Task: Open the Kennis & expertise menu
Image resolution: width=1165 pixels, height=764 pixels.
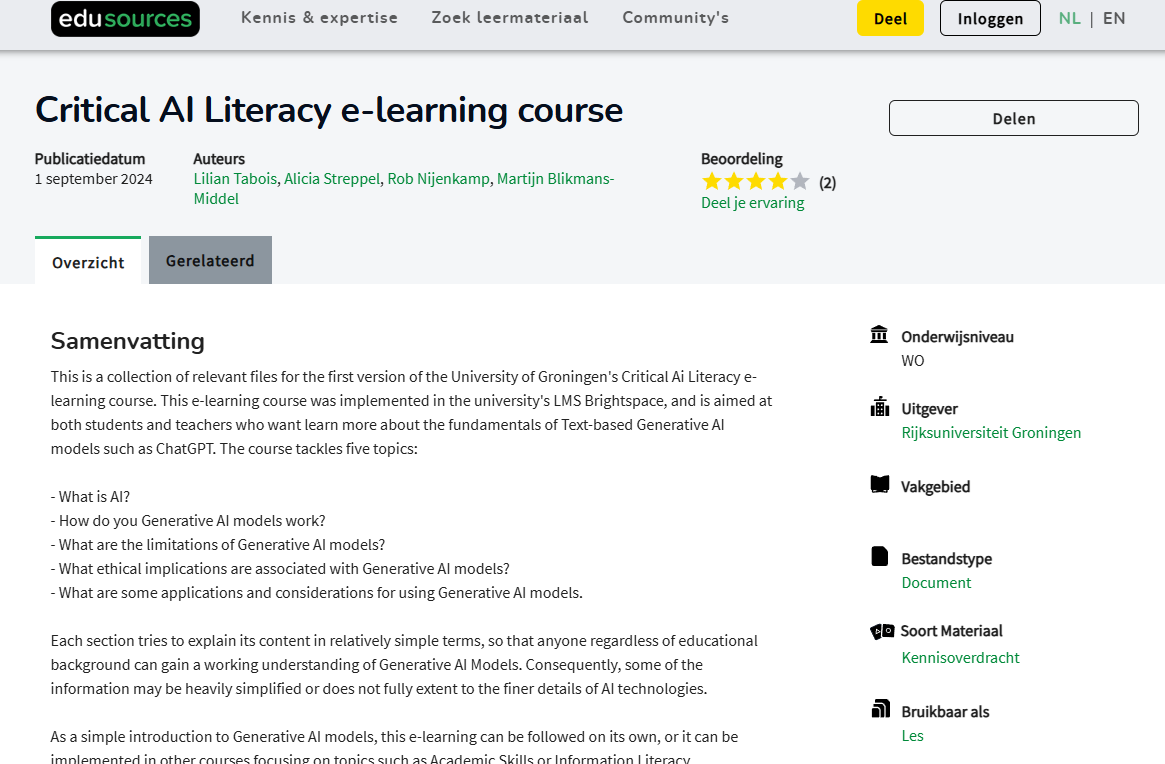Action: coord(319,18)
